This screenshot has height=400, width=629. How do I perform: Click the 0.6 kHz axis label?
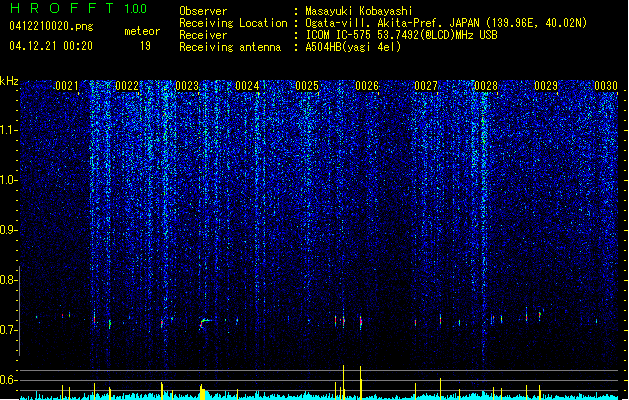(9, 380)
